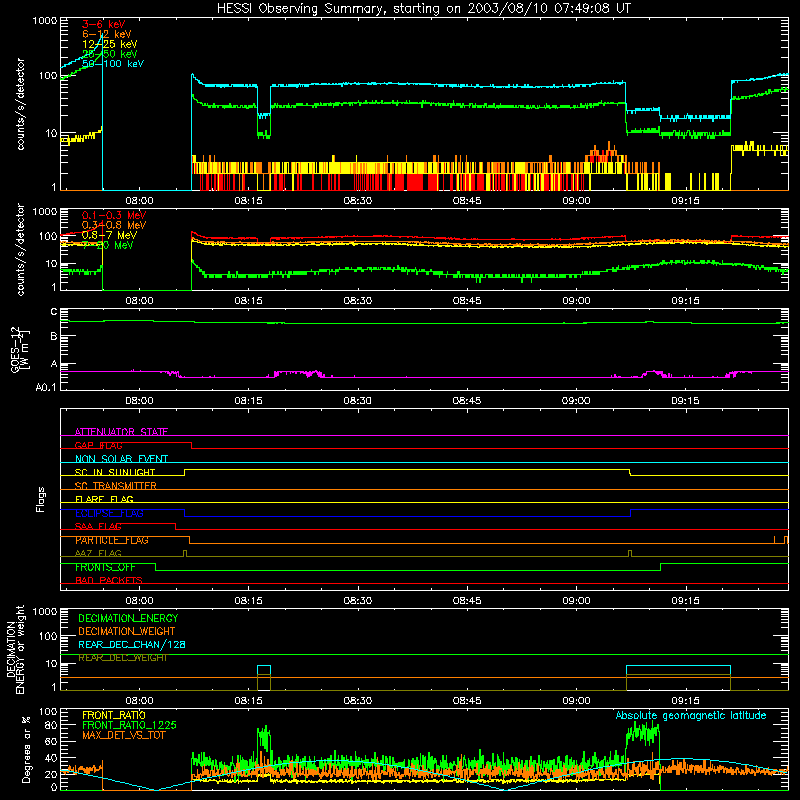Screen dimensions: 800x800
Task: Click the B level on GOES axis
Action: click(54, 336)
